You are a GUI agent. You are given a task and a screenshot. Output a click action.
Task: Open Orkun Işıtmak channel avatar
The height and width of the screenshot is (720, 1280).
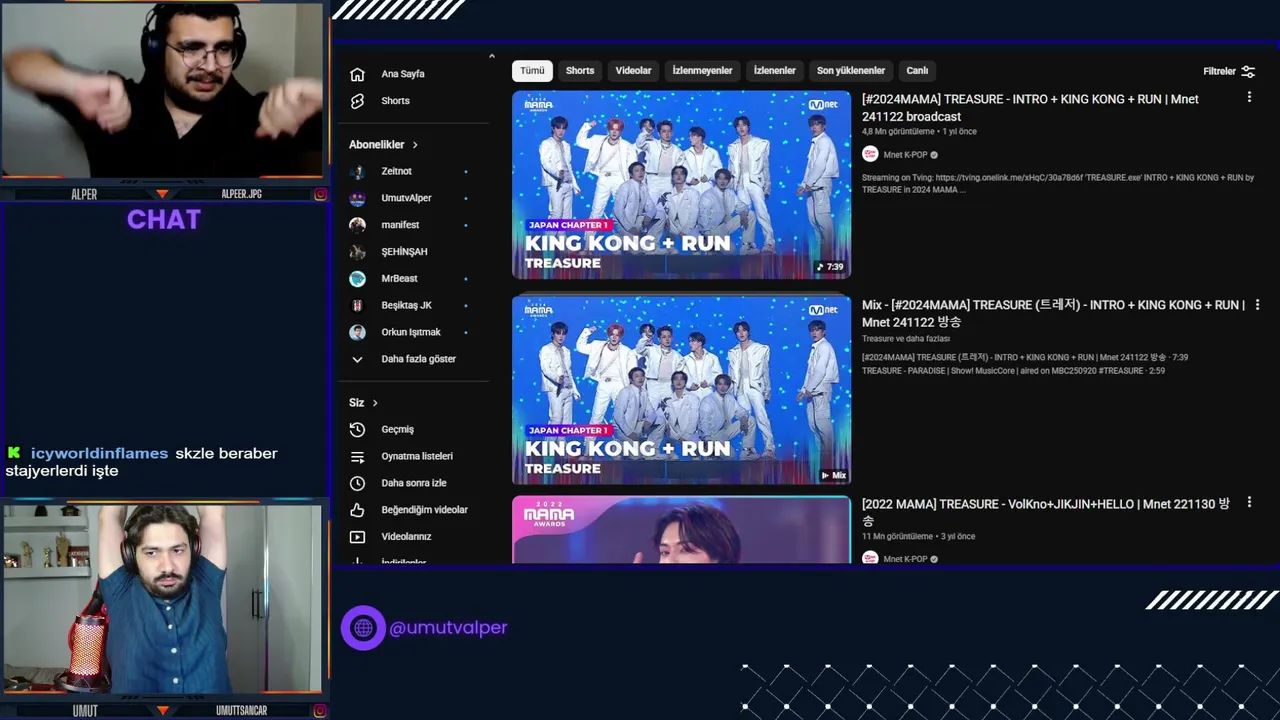coord(357,332)
